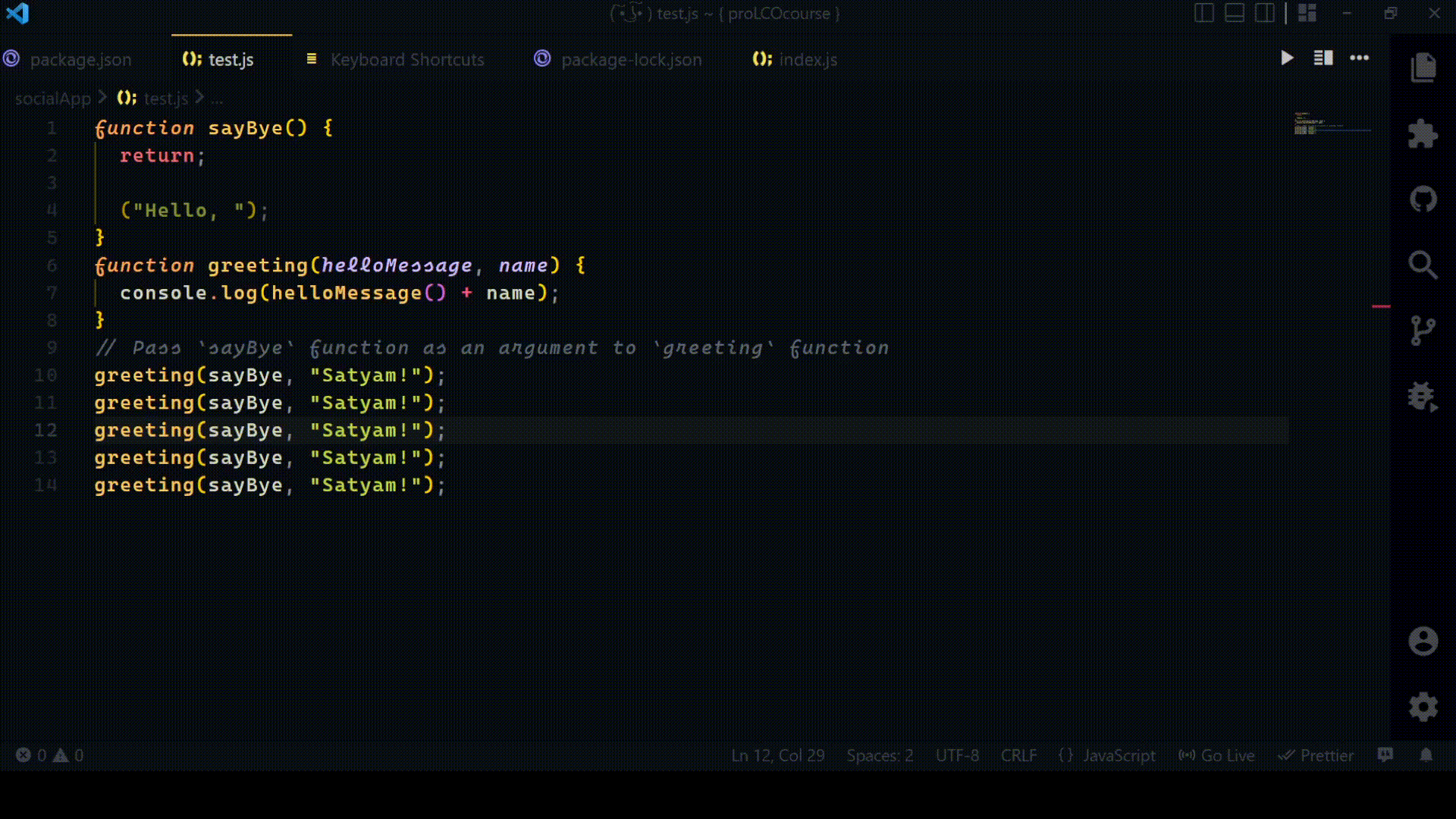The image size is (1456, 819).
Task: Switch to the index.js tab
Action: (808, 60)
